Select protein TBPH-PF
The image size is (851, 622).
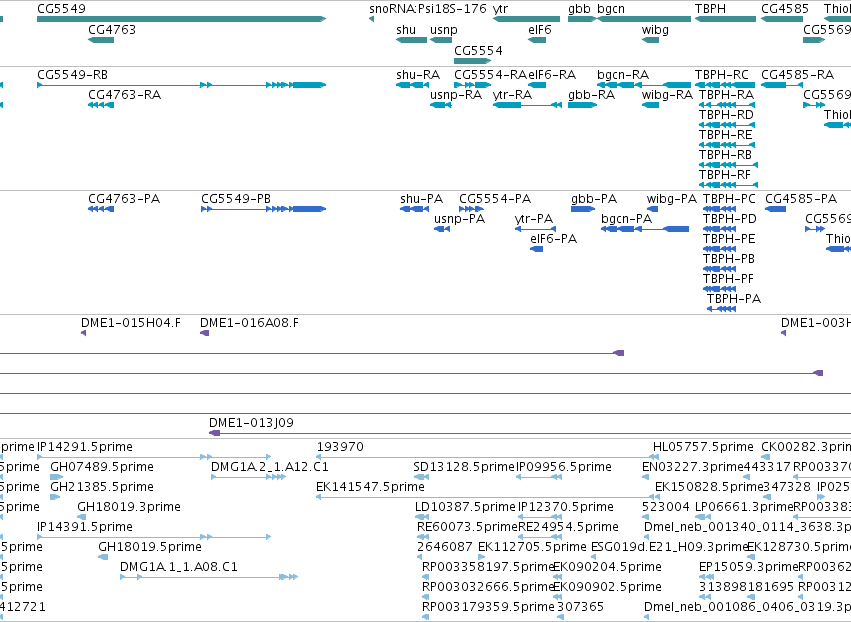click(728, 279)
